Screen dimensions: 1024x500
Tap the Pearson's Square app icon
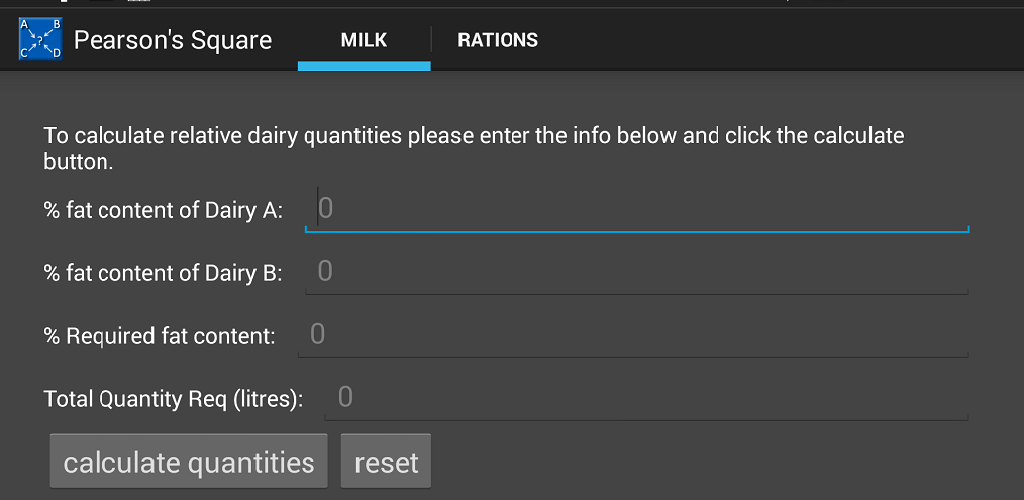point(40,40)
